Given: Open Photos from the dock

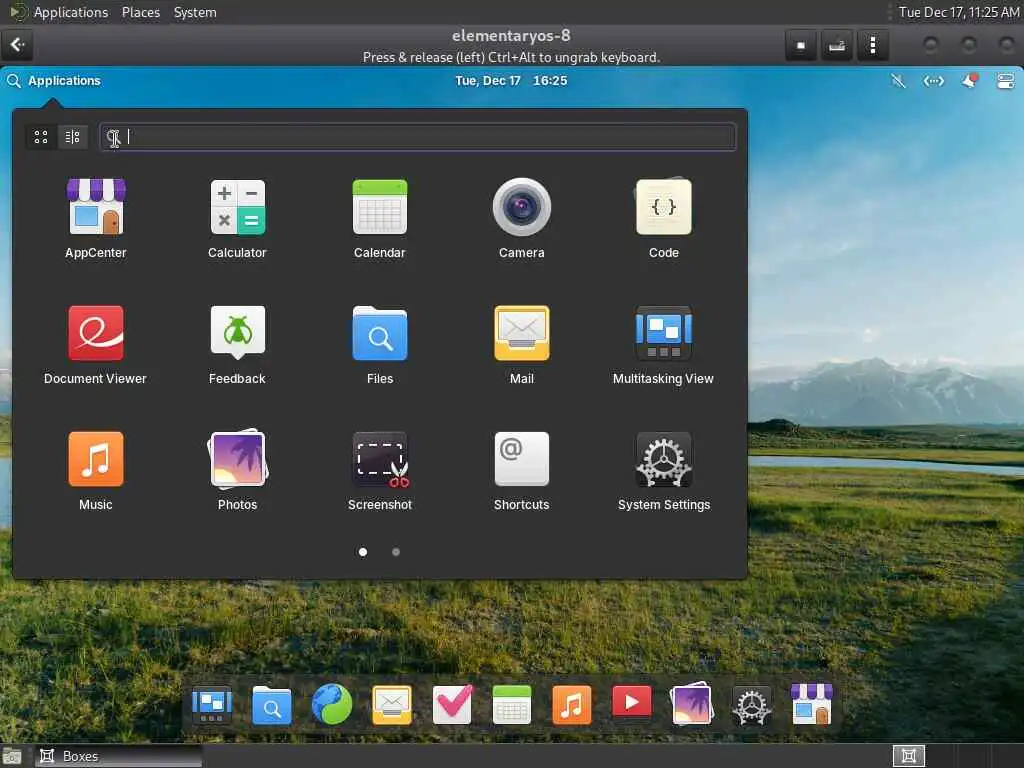Looking at the screenshot, I should [x=692, y=704].
